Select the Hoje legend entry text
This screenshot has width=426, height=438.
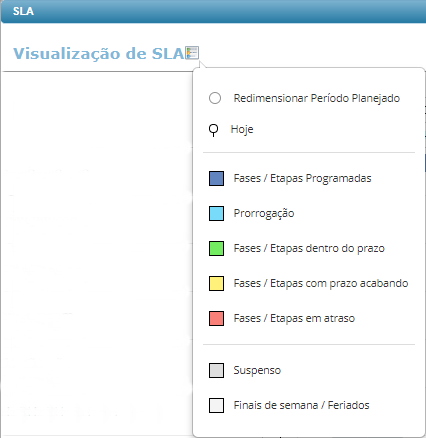[x=242, y=129]
